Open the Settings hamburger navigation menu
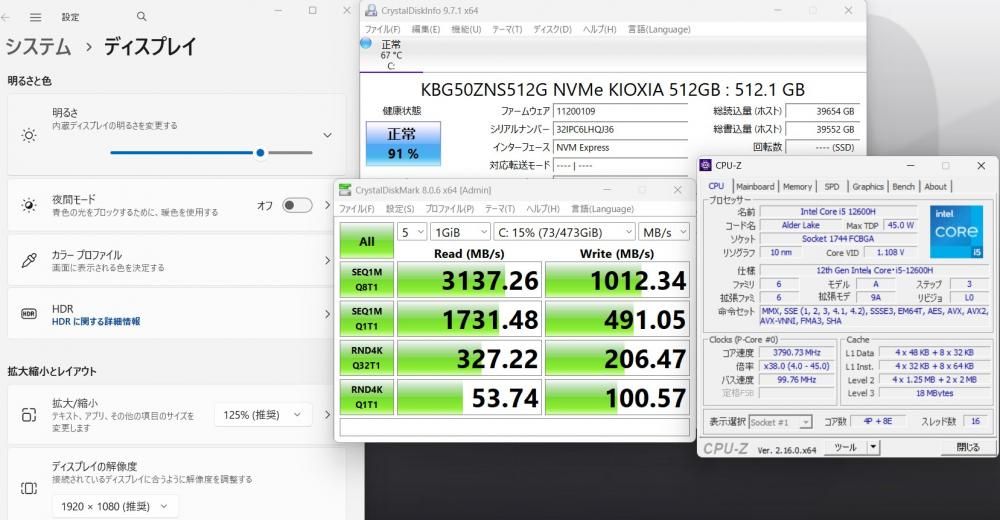The height and width of the screenshot is (520, 1000). (x=36, y=17)
